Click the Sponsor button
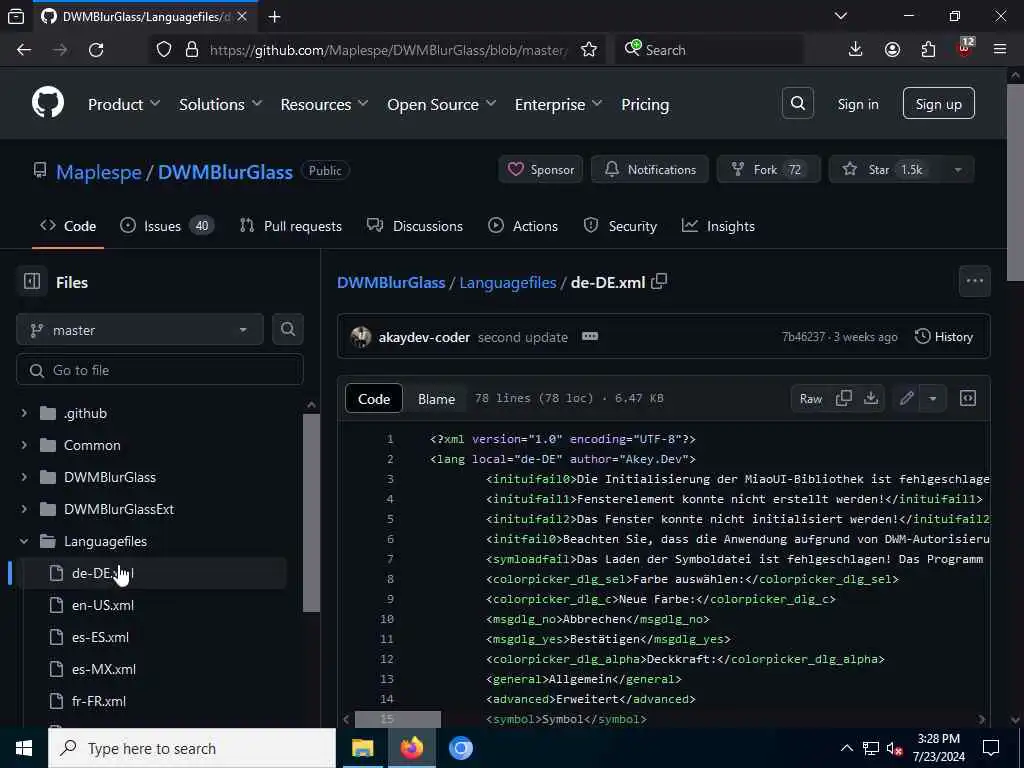This screenshot has height=768, width=1024. tap(541, 170)
